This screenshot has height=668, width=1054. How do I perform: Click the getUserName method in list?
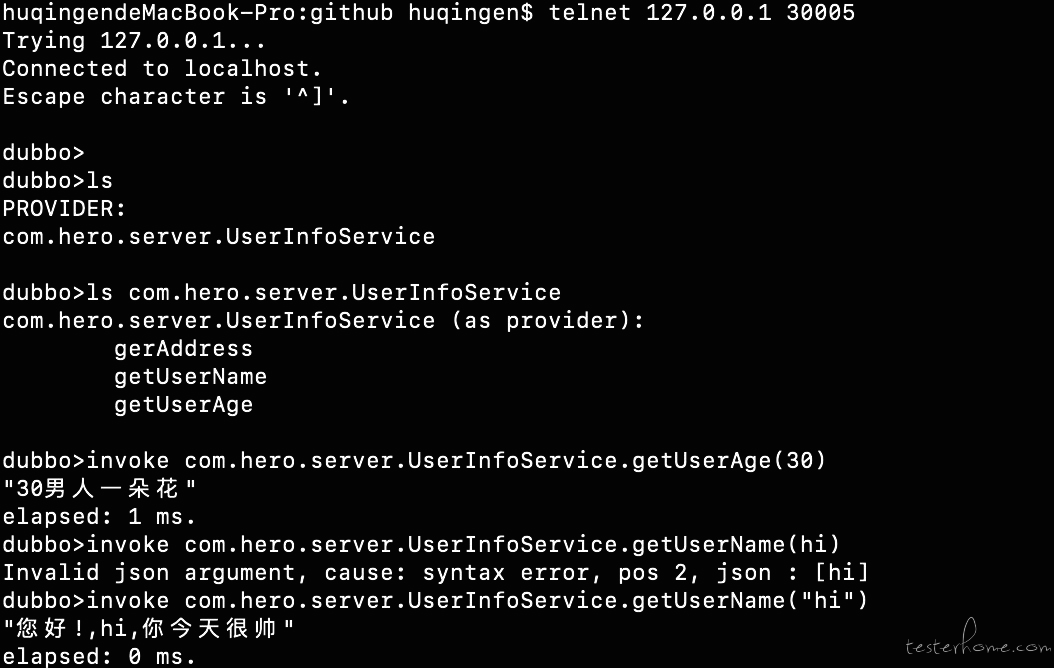190,377
